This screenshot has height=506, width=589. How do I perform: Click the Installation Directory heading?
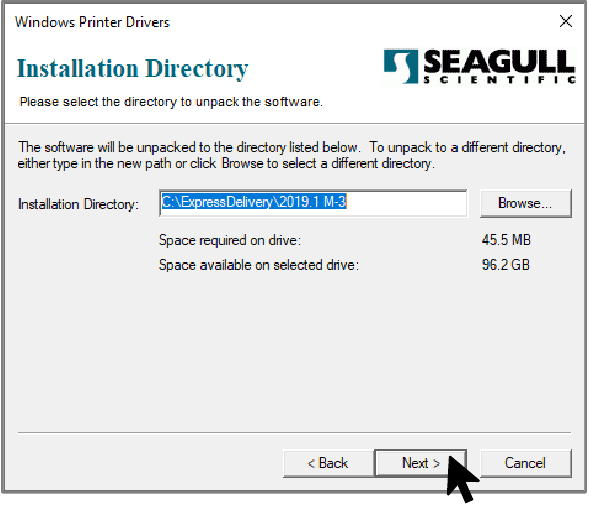(x=133, y=69)
